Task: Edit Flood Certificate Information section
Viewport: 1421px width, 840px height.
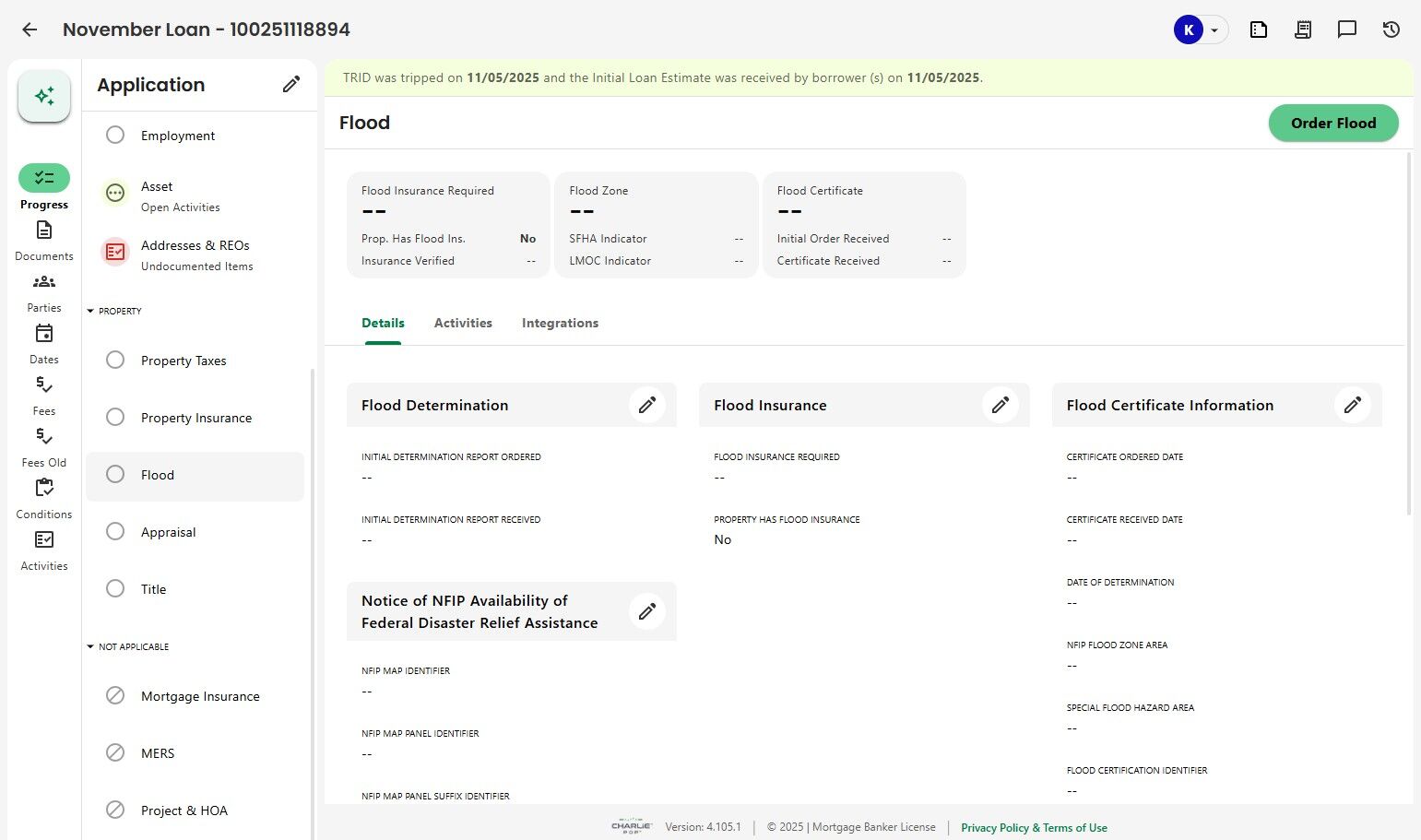Action: [x=1353, y=405]
